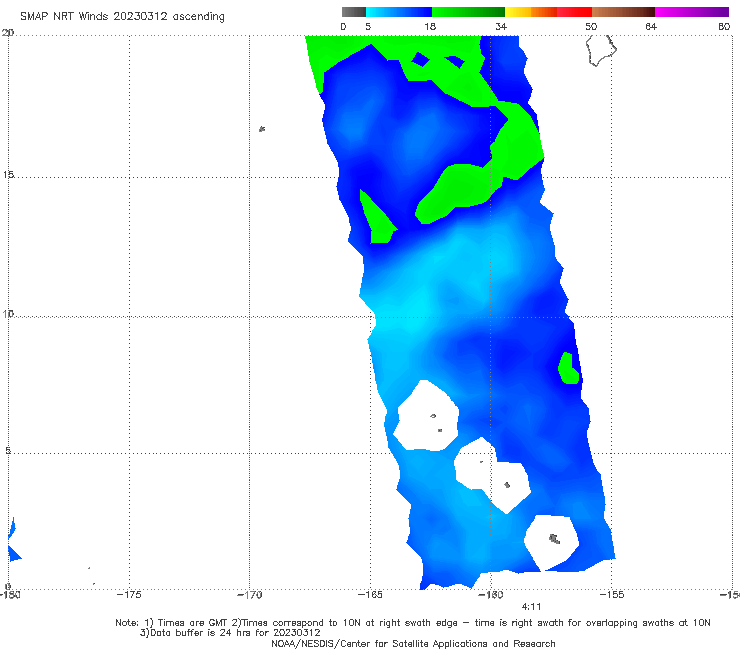Click the longitude label '-170'
This screenshot has height=650, width=740.
(x=249, y=595)
